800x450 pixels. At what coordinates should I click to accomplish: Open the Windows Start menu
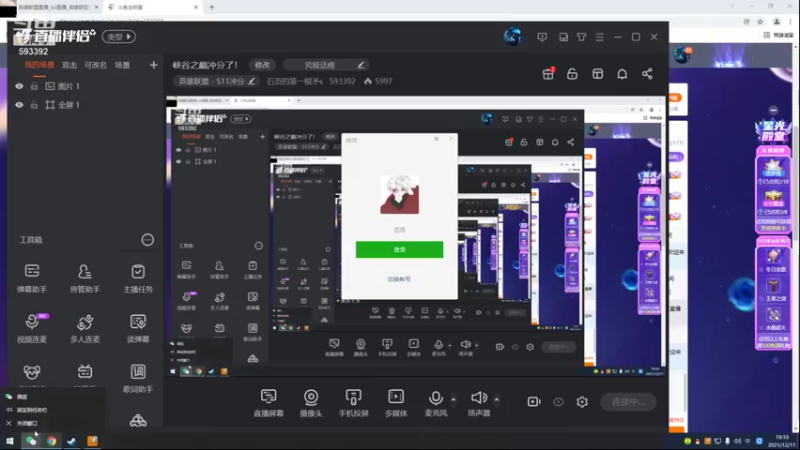pos(10,441)
